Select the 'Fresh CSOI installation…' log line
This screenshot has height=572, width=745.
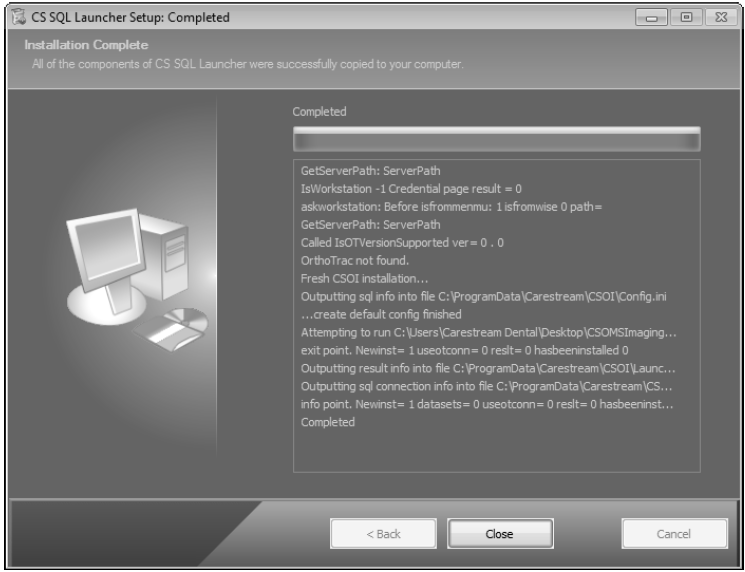364,278
